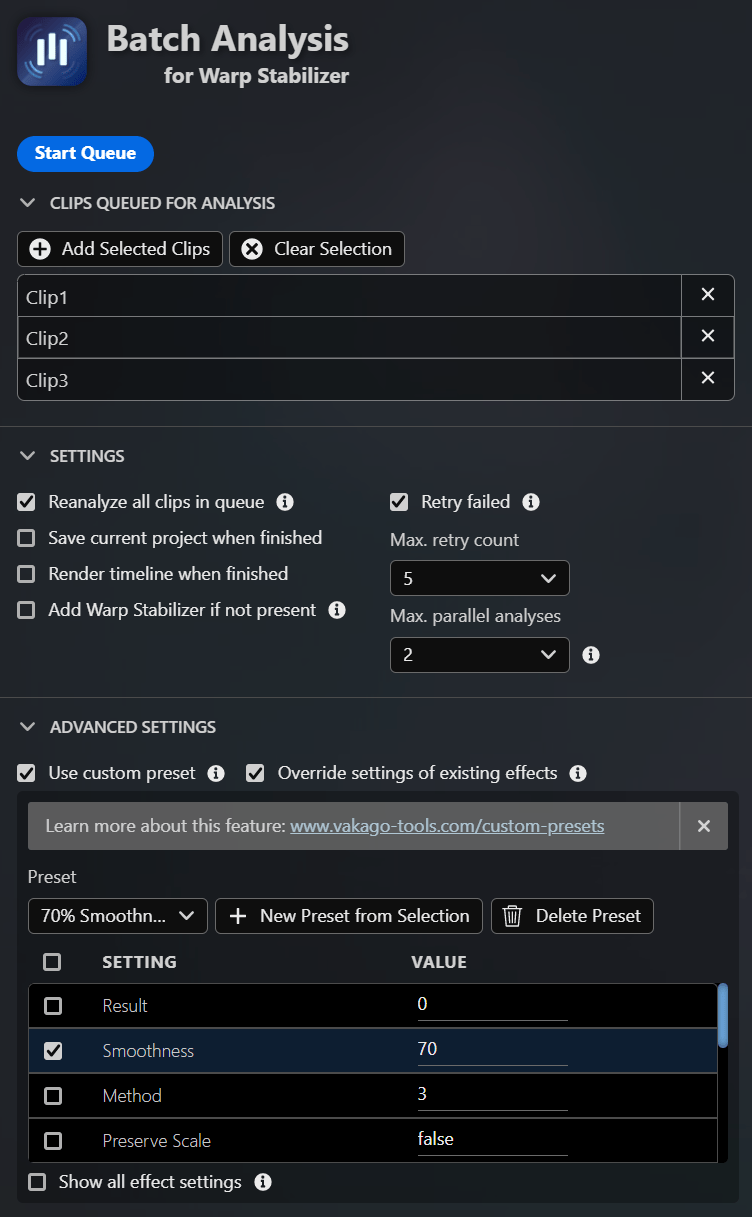Click the info icon next to "Retry failed"

coord(530,502)
